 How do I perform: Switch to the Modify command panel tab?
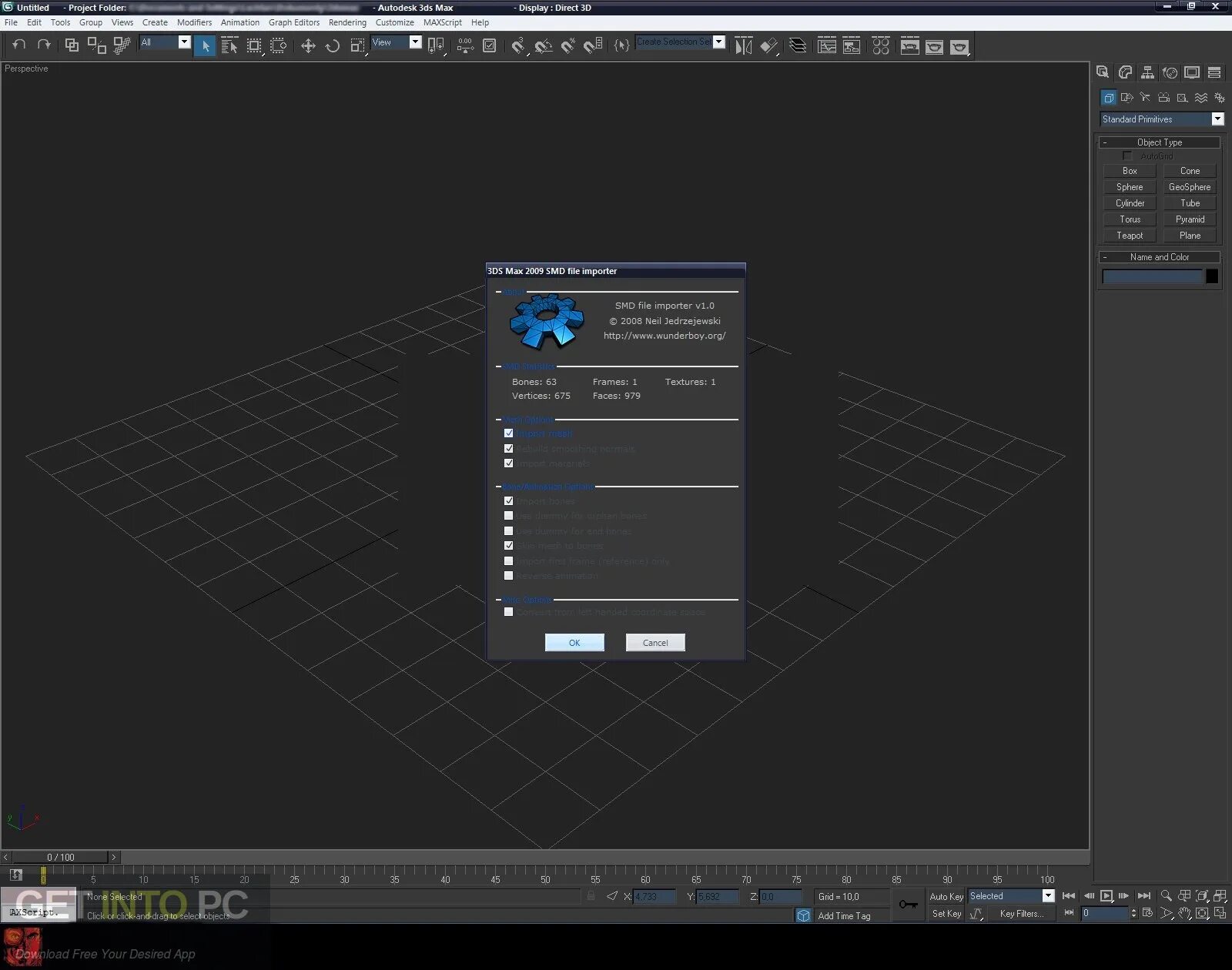[x=1125, y=72]
